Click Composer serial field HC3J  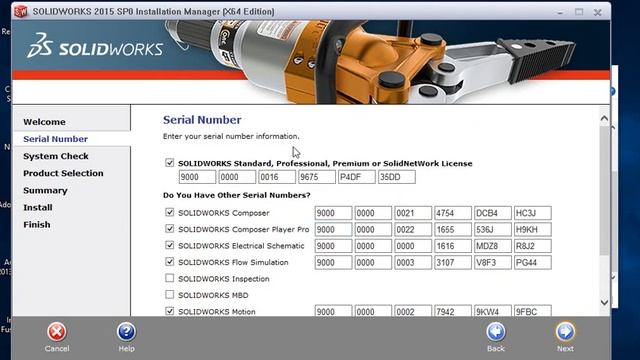533,213
